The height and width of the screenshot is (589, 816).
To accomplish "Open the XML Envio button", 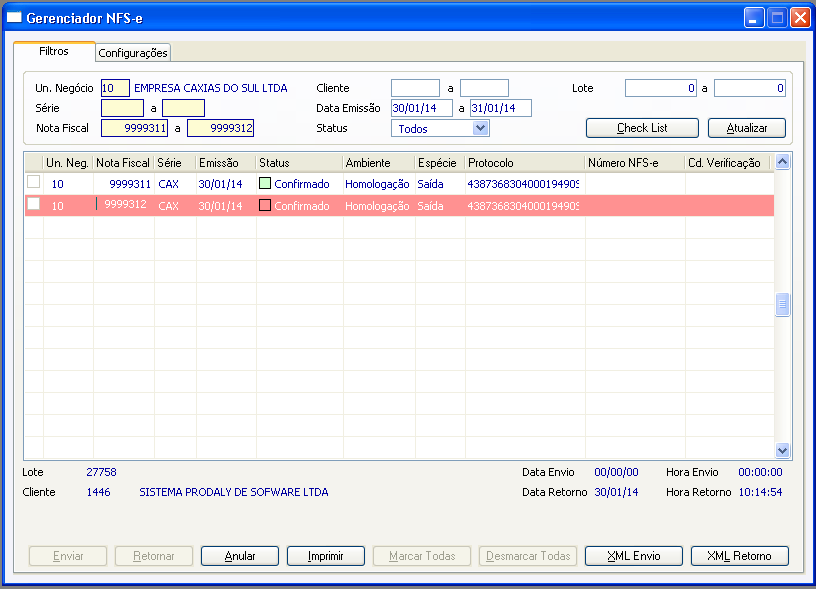I will 634,556.
